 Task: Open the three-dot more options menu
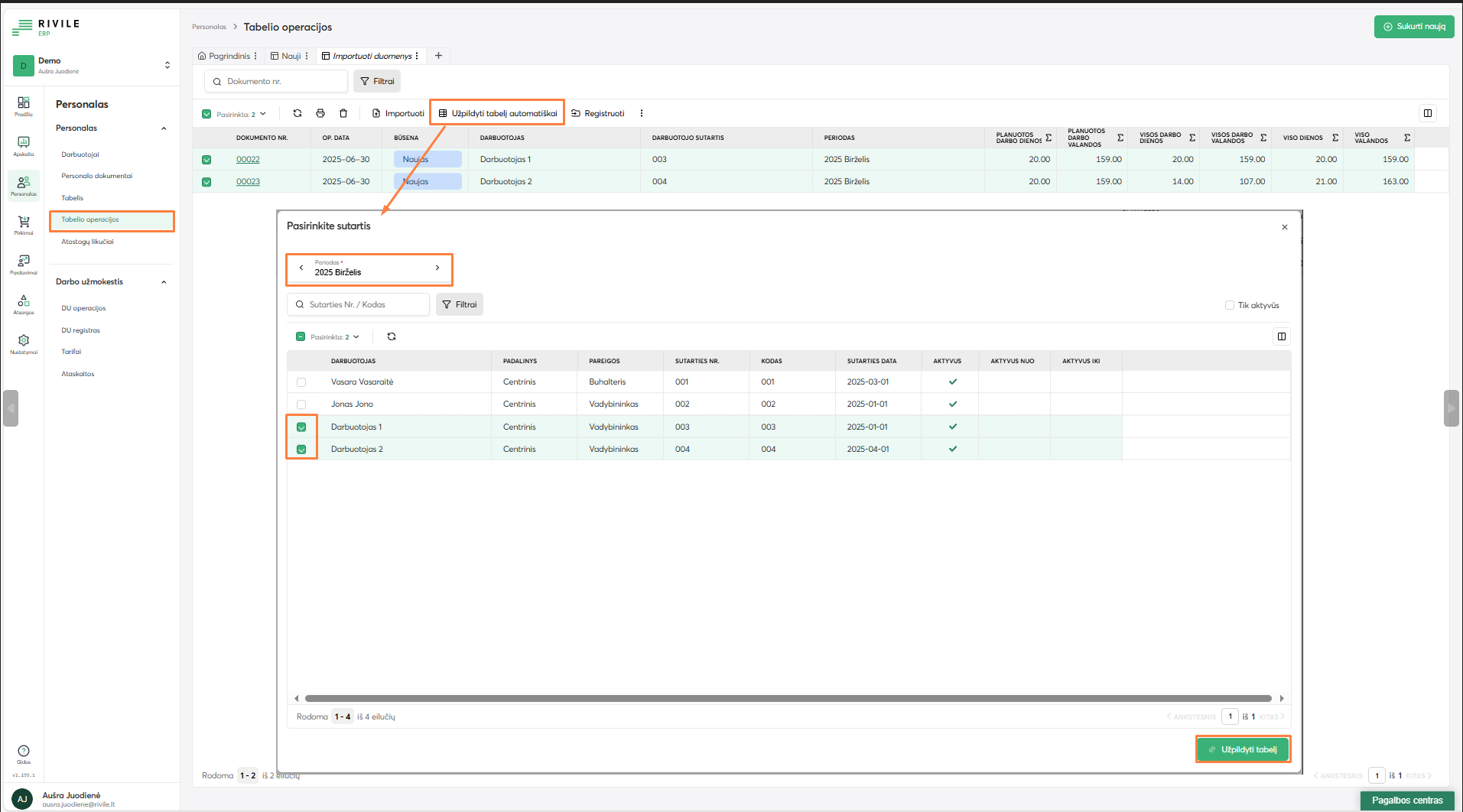pos(642,113)
